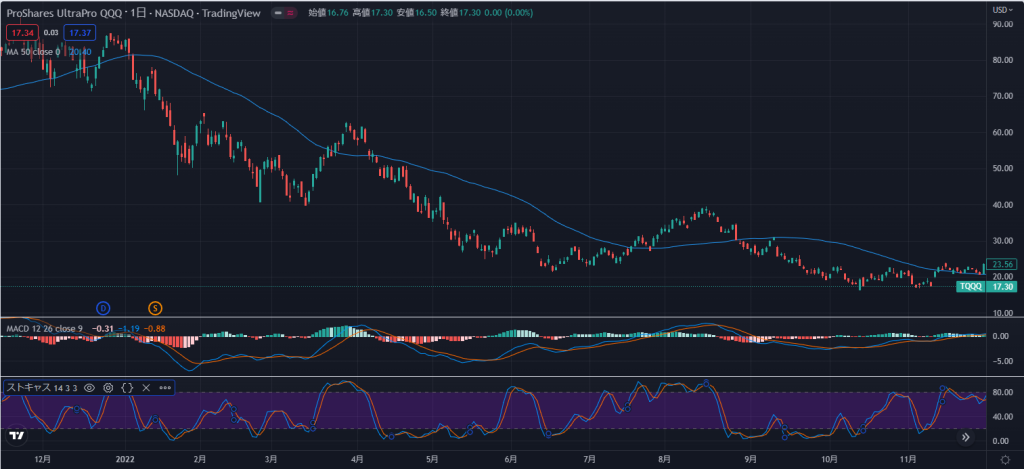Click the 高値 17.30 high value
This screenshot has height=469, width=1024.
pyautogui.click(x=373, y=12)
